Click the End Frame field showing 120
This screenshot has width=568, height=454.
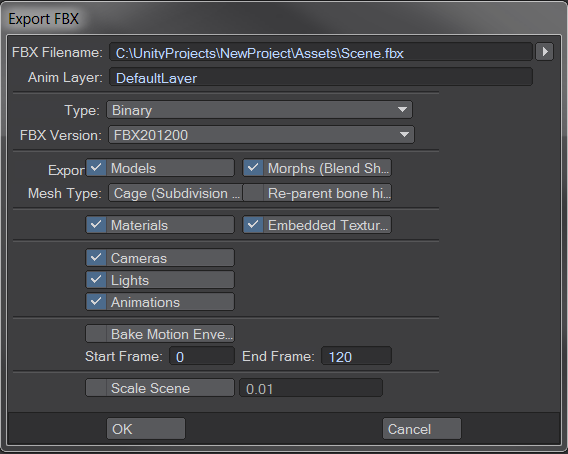coord(356,356)
